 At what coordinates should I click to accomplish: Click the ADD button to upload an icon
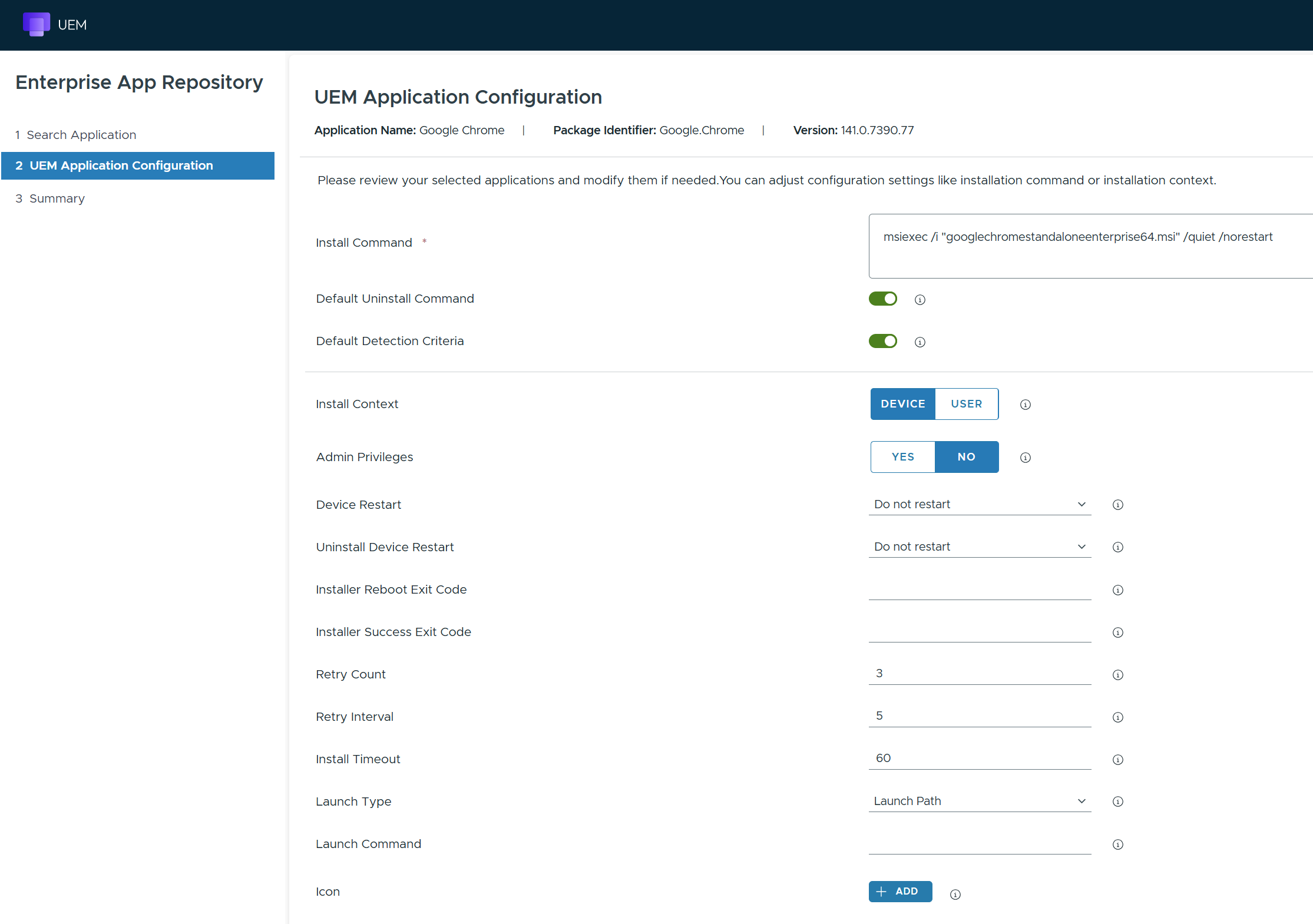[x=899, y=892]
